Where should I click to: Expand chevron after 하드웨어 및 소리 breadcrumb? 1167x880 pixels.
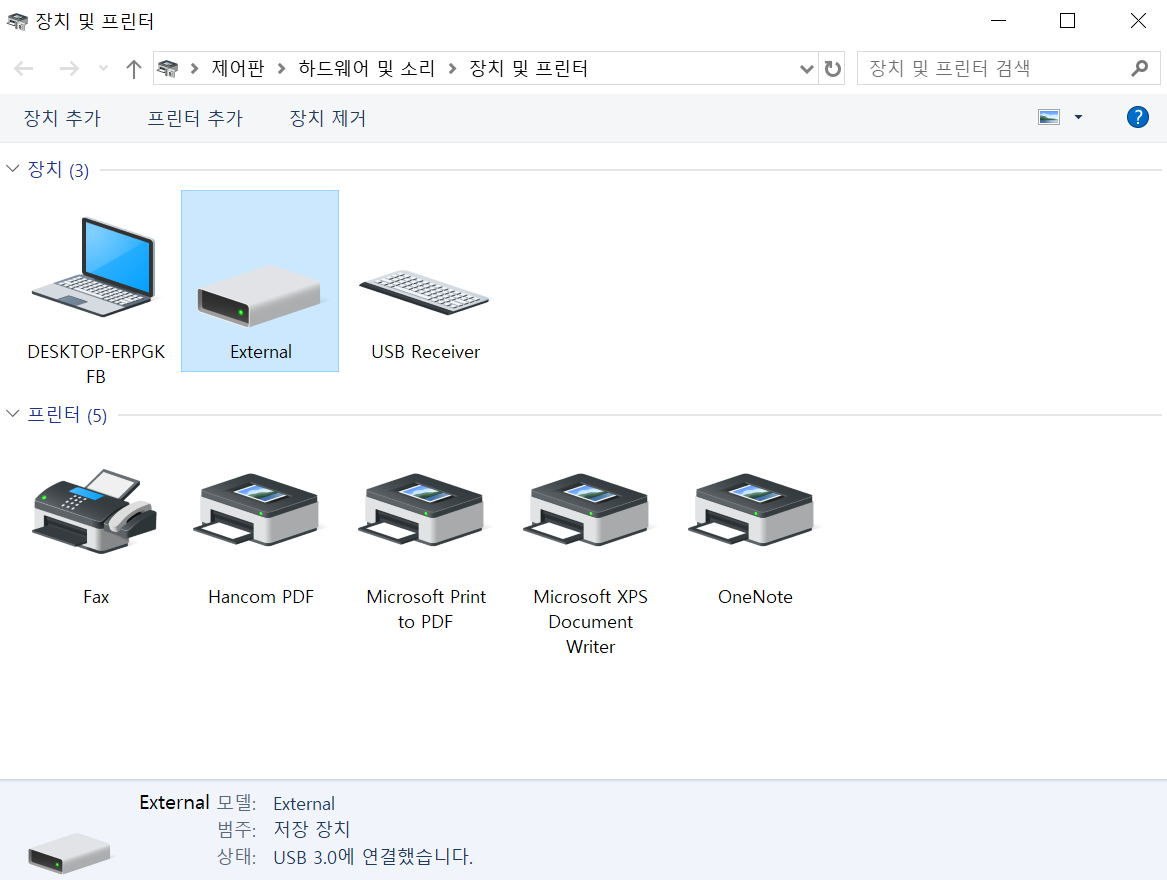452,69
